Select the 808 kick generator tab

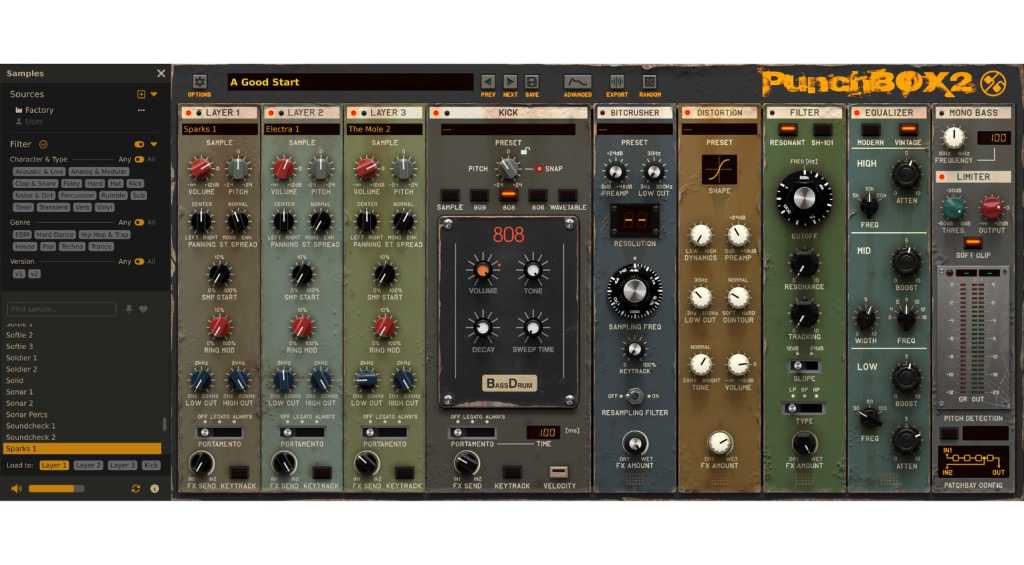point(508,195)
